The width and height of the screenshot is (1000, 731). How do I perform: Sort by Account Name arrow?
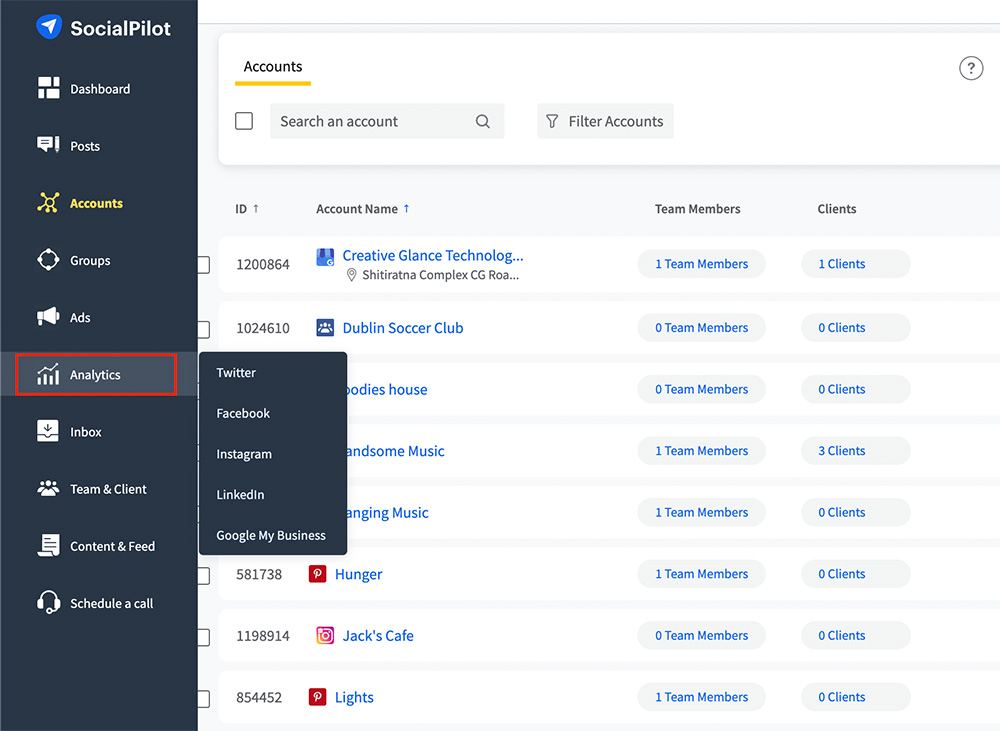406,209
